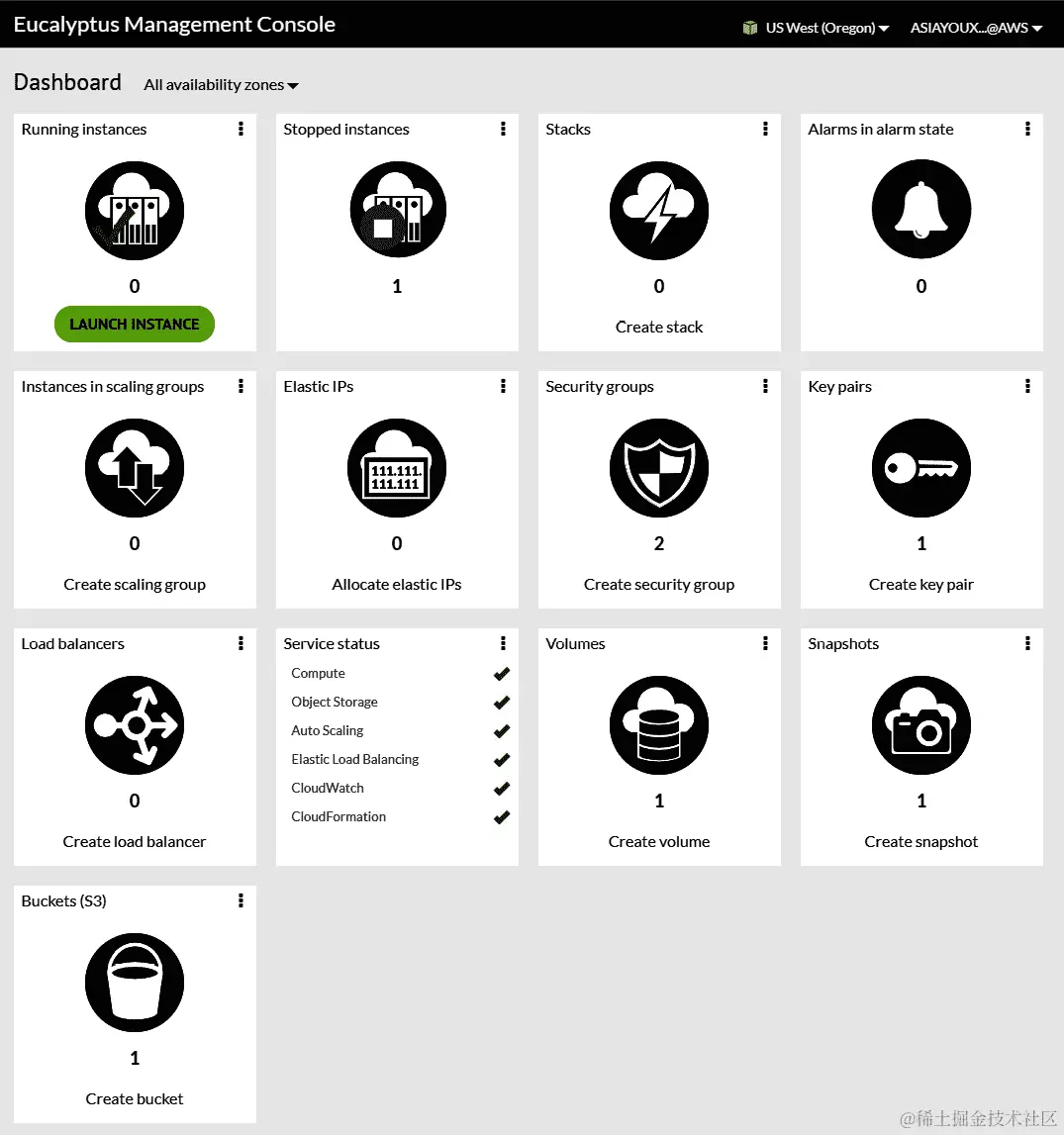Open the Load balancers arrows icon

pos(135,725)
